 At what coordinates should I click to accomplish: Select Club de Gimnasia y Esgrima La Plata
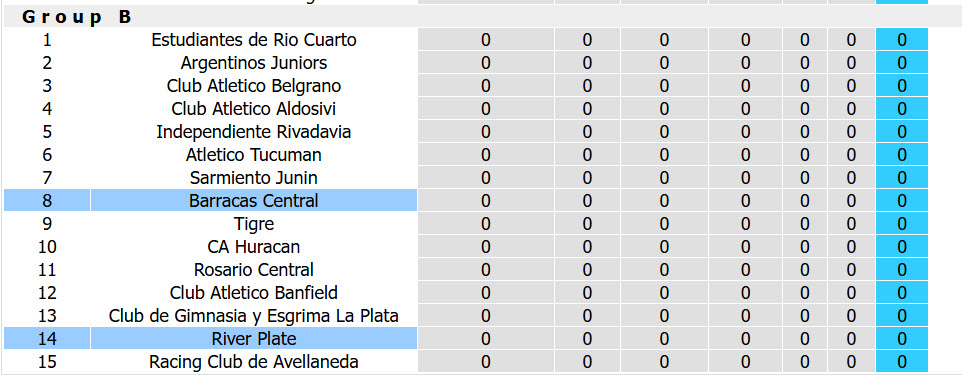pos(253,316)
